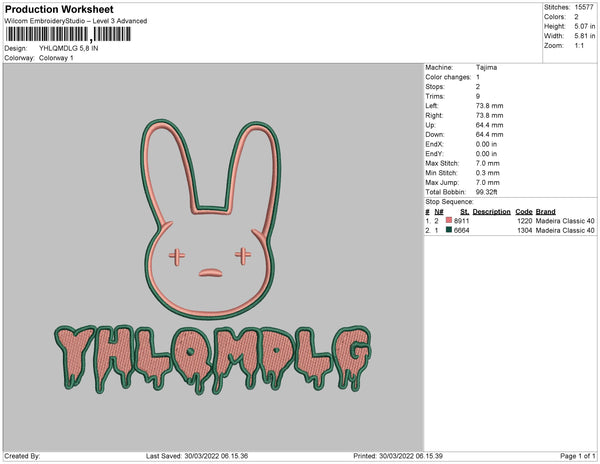Image resolution: width=600 pixels, height=464 pixels.
Task: Click the design name YHLQMDLG 5,8 IN
Action: coord(68,48)
